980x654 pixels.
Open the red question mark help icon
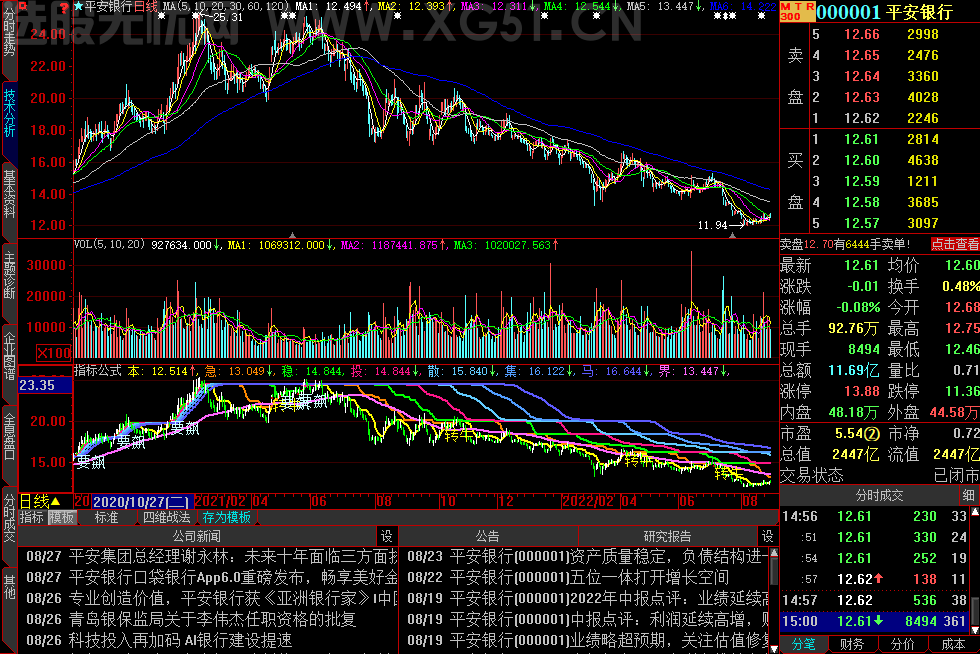(64, 8)
